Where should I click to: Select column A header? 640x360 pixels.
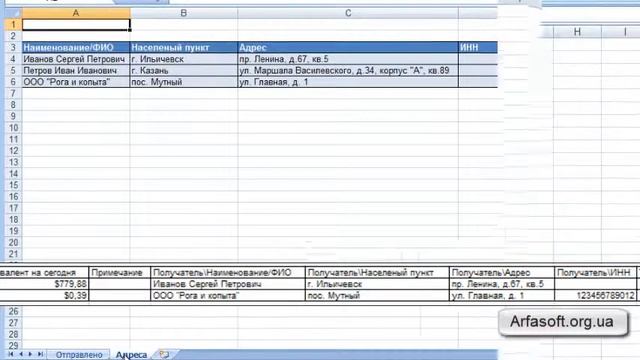76,13
